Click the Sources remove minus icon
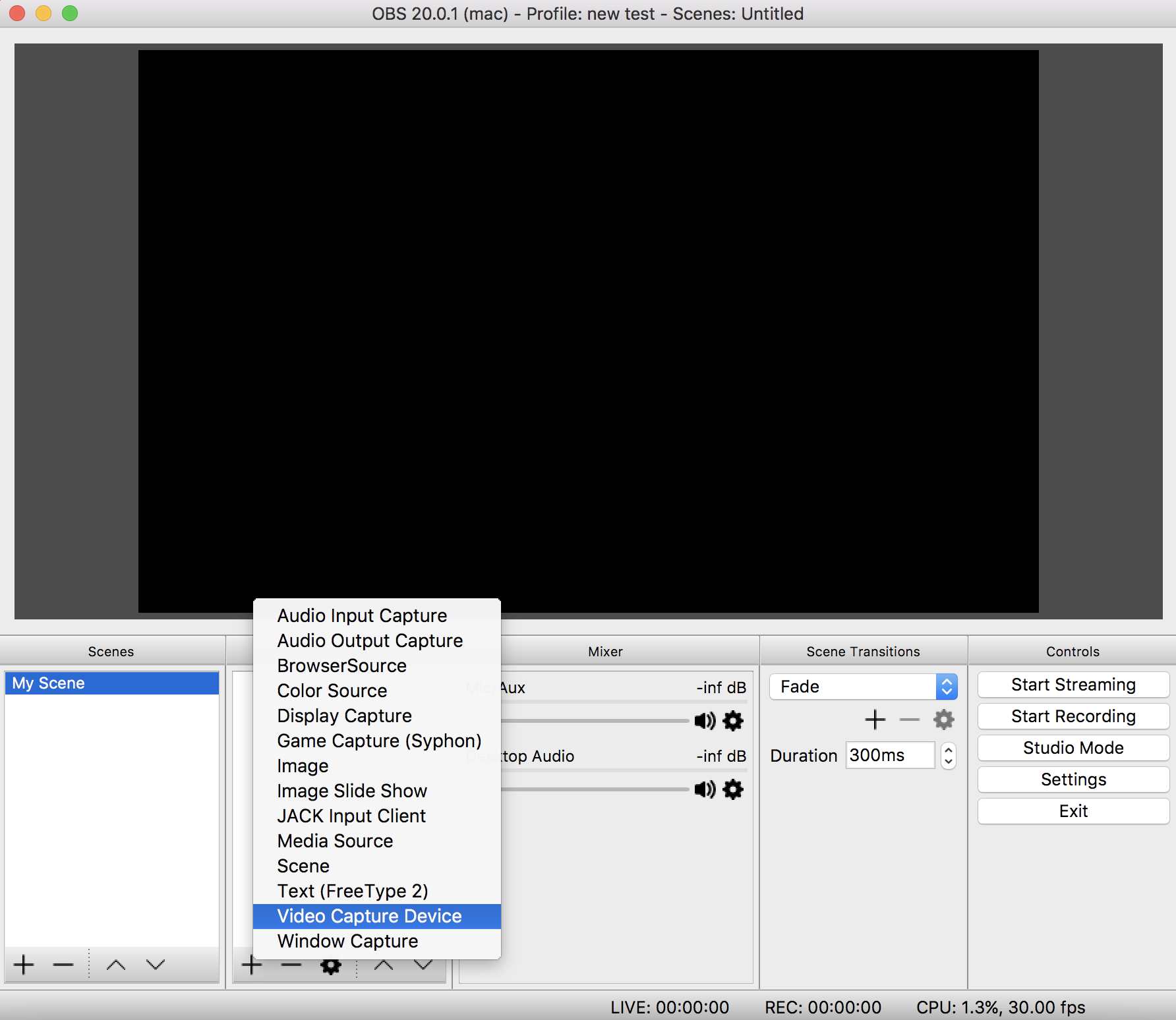1176x1020 pixels. 291,965
